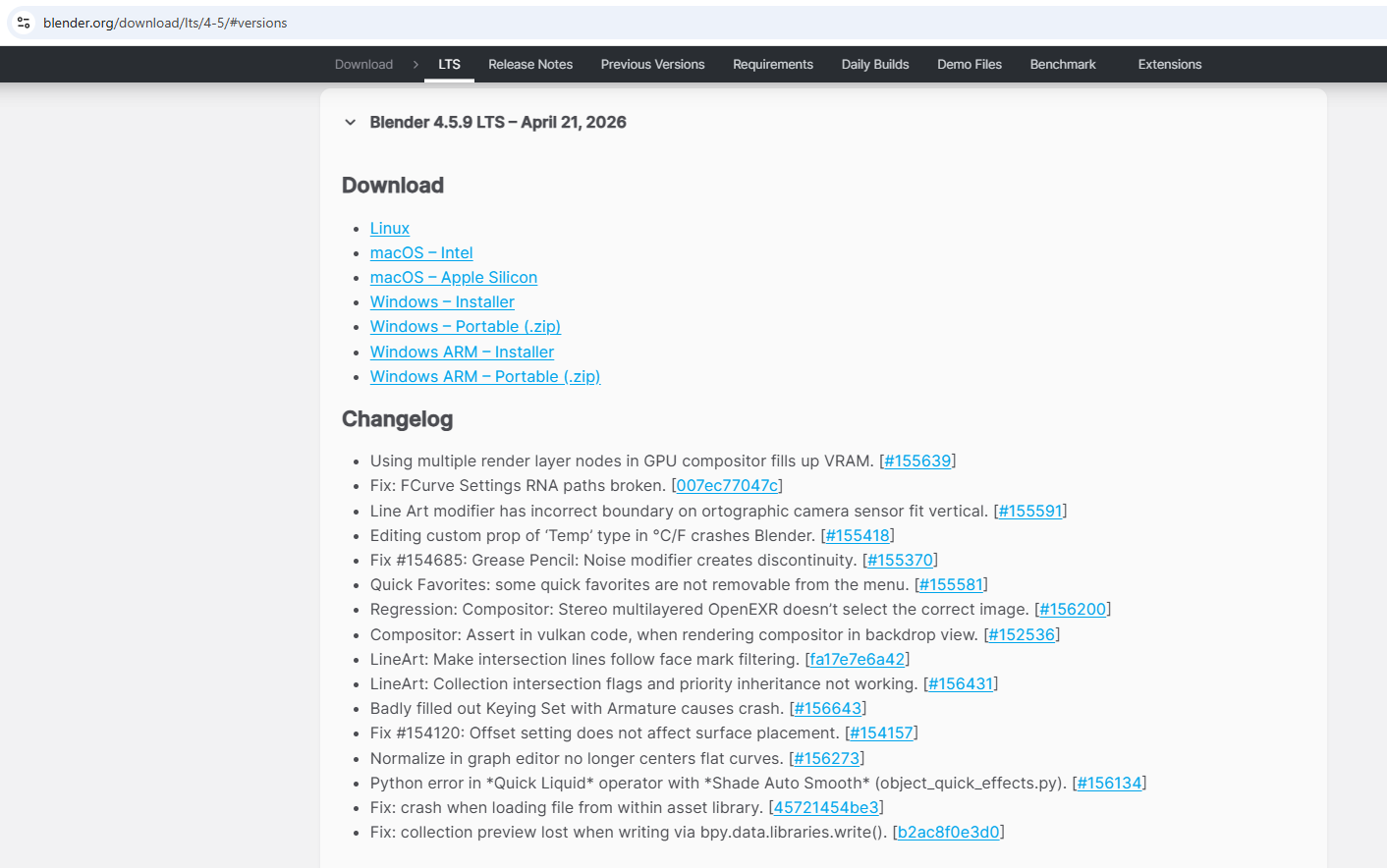Open issue #155581 link
The width and height of the screenshot is (1387, 868).
tap(951, 585)
